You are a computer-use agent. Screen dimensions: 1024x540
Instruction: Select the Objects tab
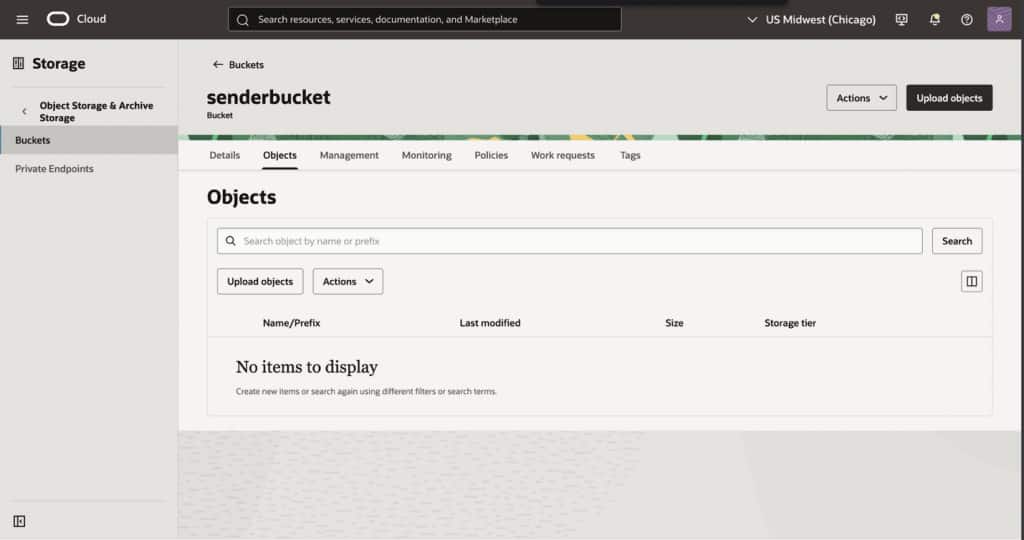pos(280,155)
